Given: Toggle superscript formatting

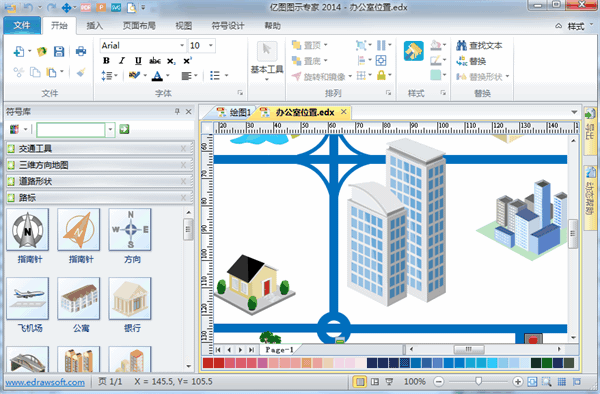Looking at the screenshot, I should [187, 60].
